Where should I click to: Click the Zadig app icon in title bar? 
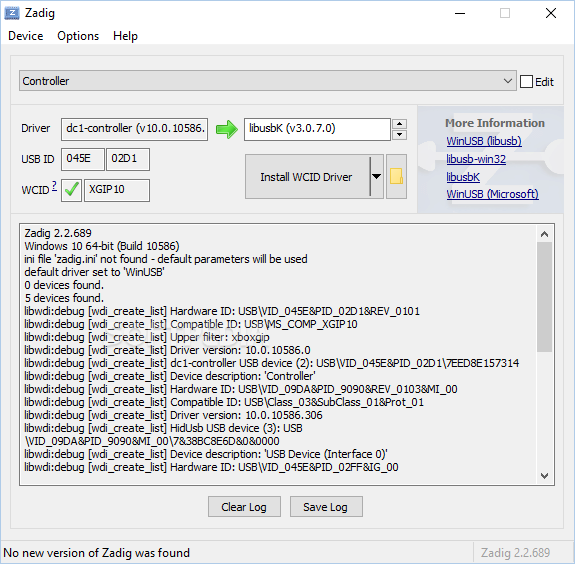[x=12, y=13]
